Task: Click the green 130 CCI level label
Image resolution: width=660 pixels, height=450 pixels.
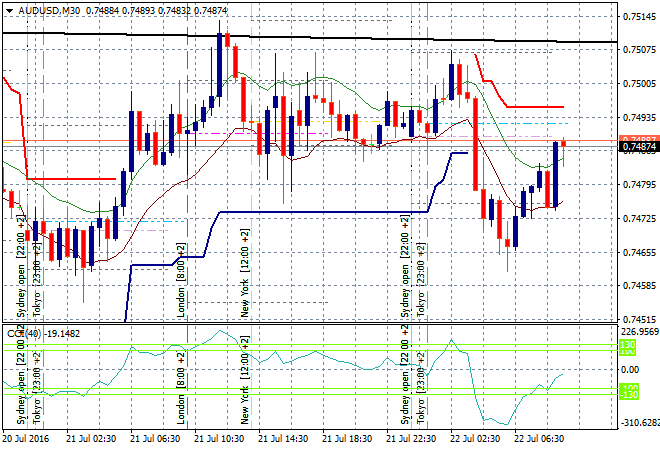Action: click(x=628, y=345)
